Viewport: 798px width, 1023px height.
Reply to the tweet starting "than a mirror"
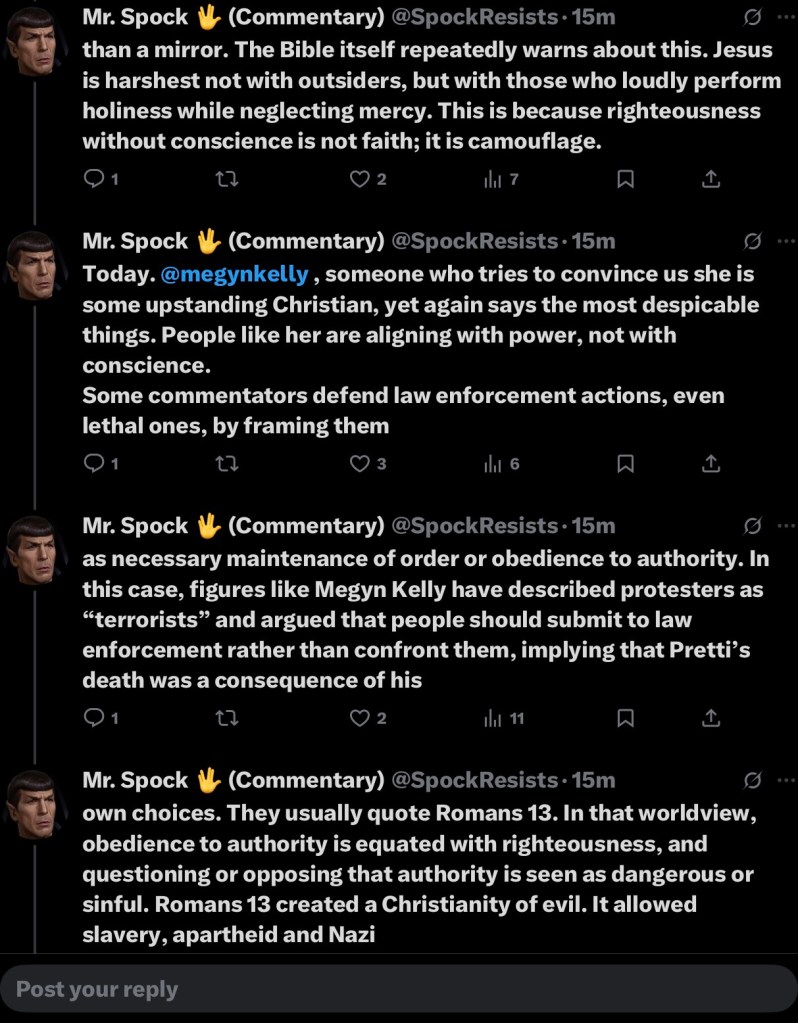click(x=94, y=179)
